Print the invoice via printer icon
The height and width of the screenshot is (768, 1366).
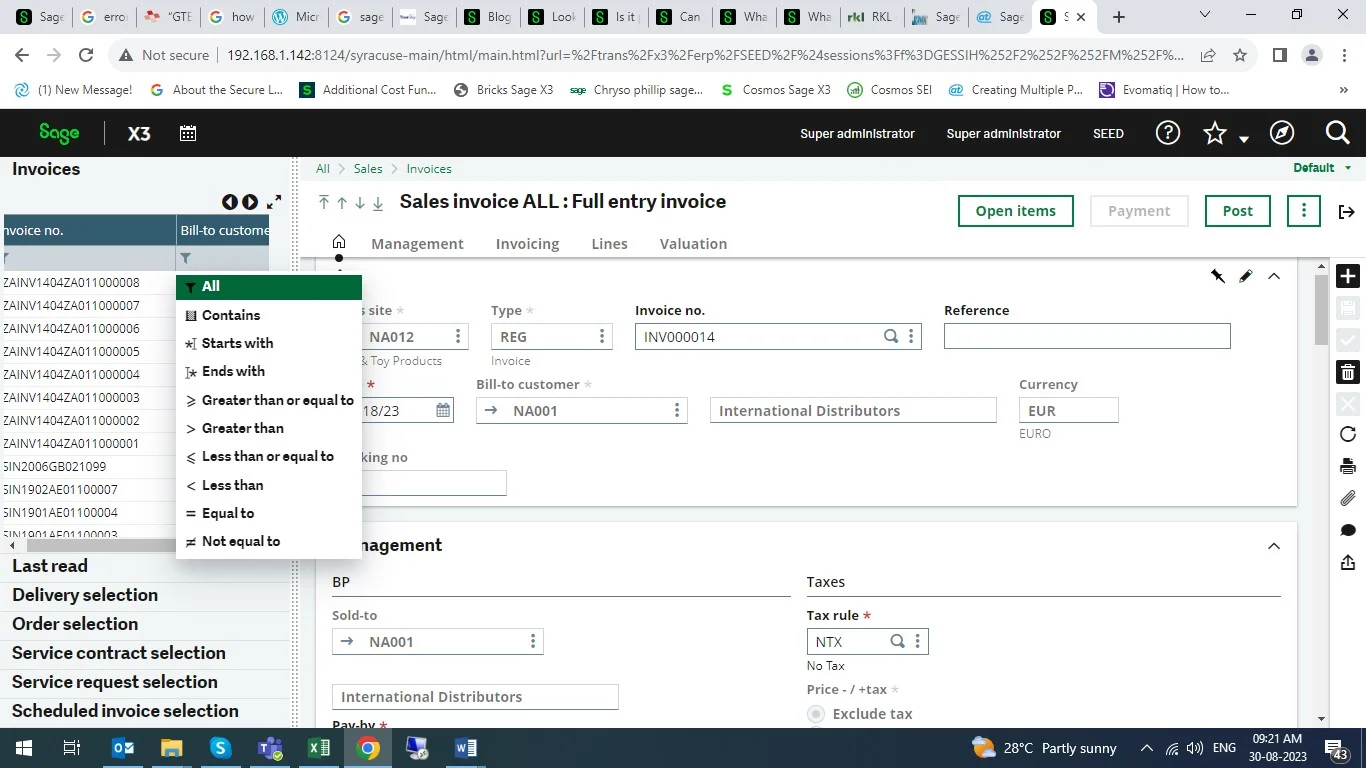click(x=1348, y=466)
